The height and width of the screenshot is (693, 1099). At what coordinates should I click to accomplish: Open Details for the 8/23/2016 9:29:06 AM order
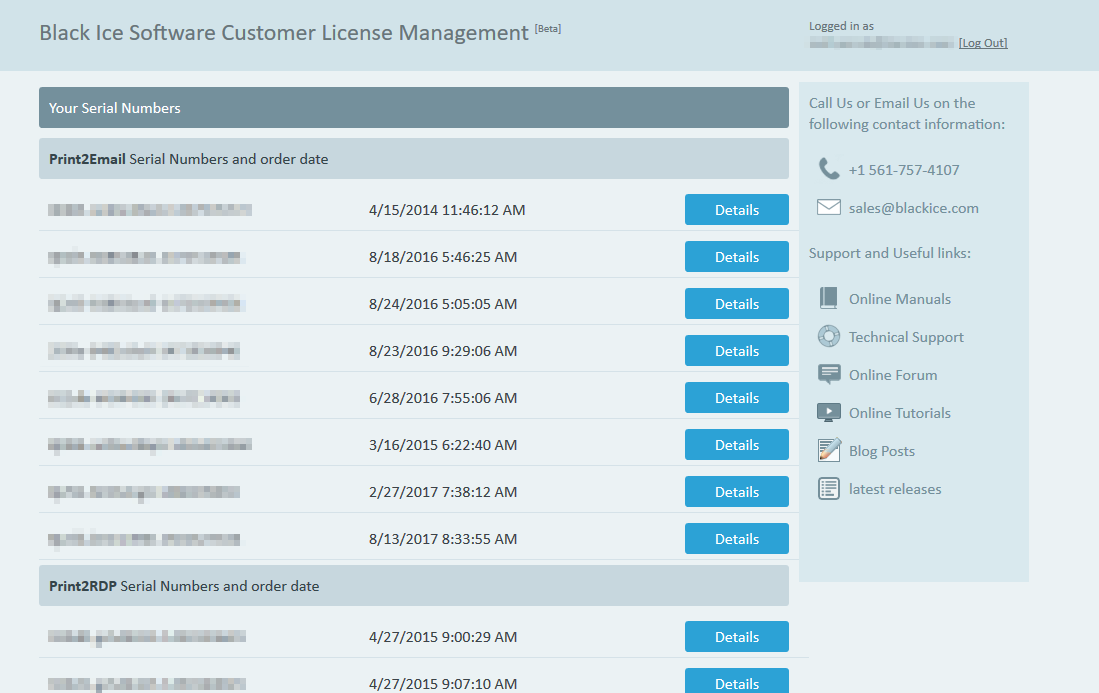click(737, 350)
